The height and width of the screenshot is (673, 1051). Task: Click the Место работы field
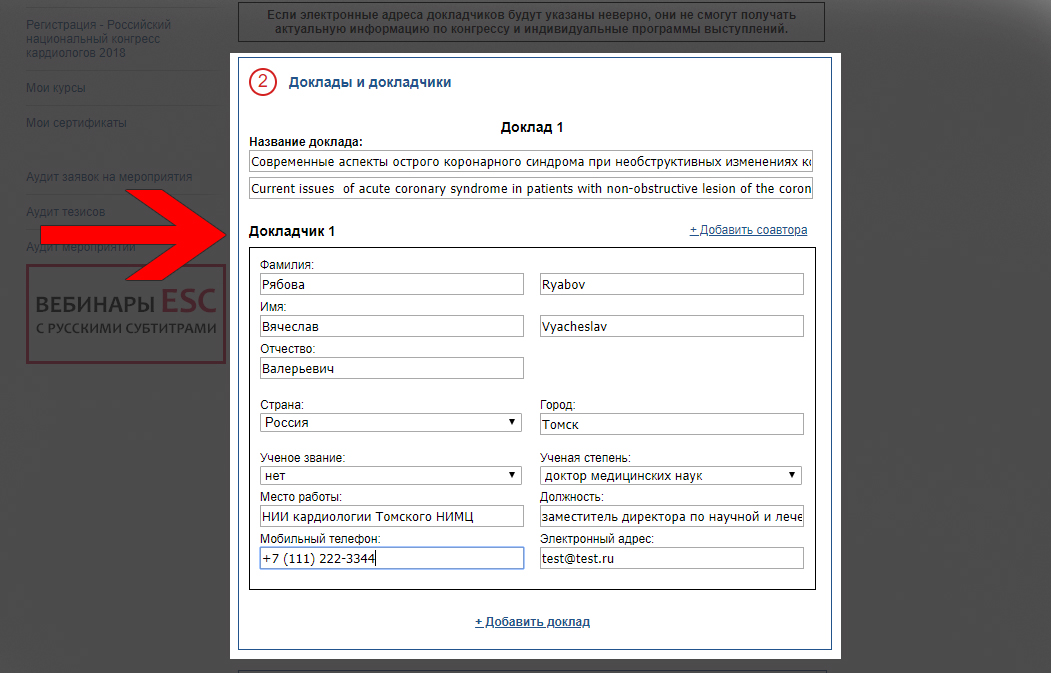coord(391,516)
